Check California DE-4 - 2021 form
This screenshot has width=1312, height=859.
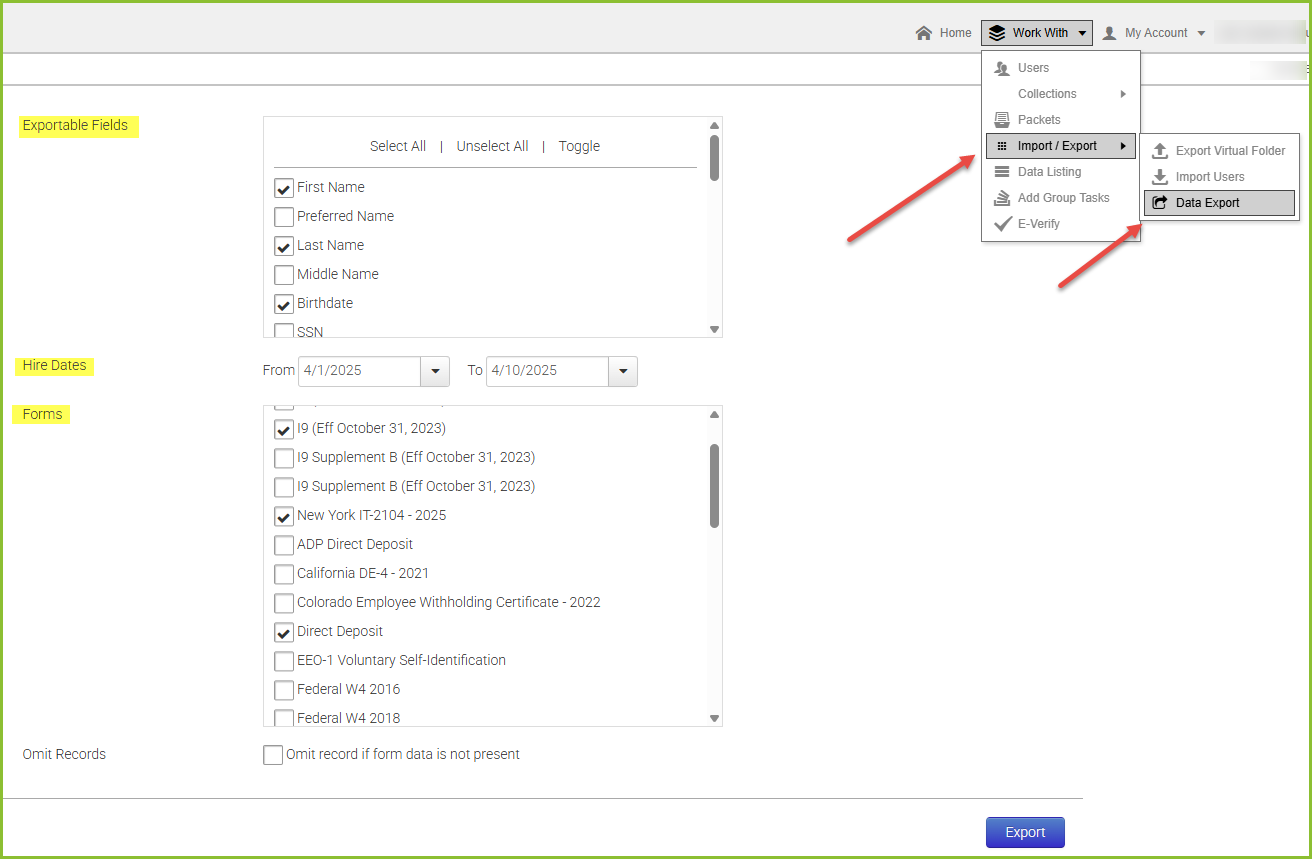(284, 574)
